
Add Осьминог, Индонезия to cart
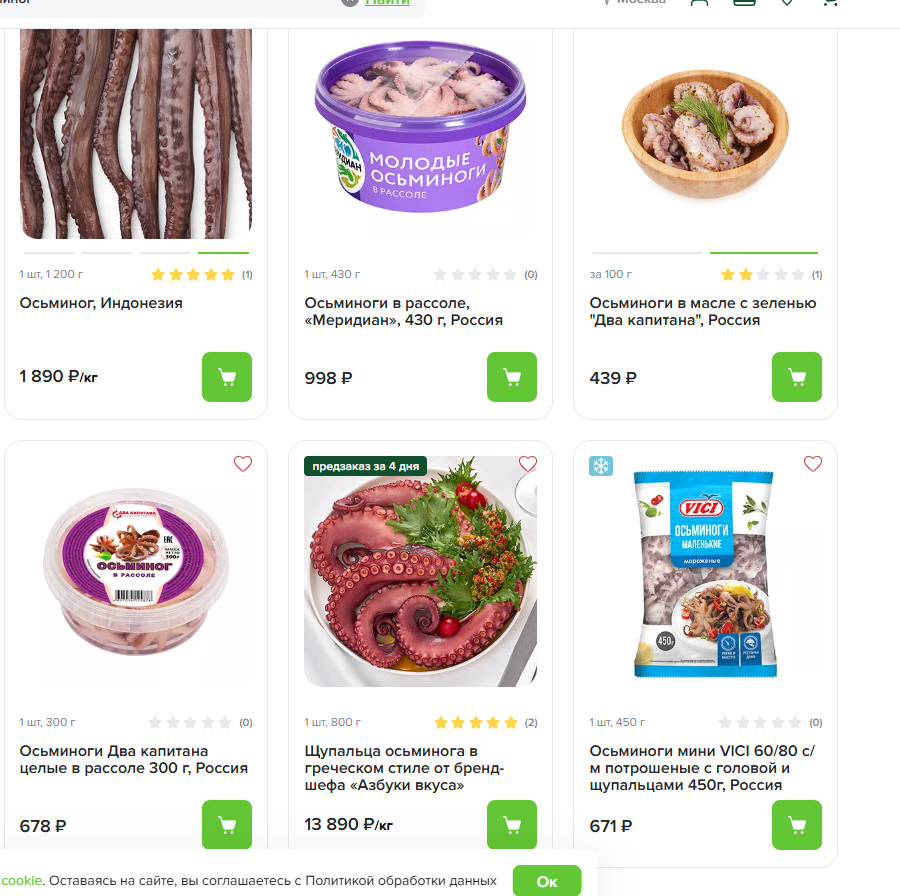pos(227,377)
